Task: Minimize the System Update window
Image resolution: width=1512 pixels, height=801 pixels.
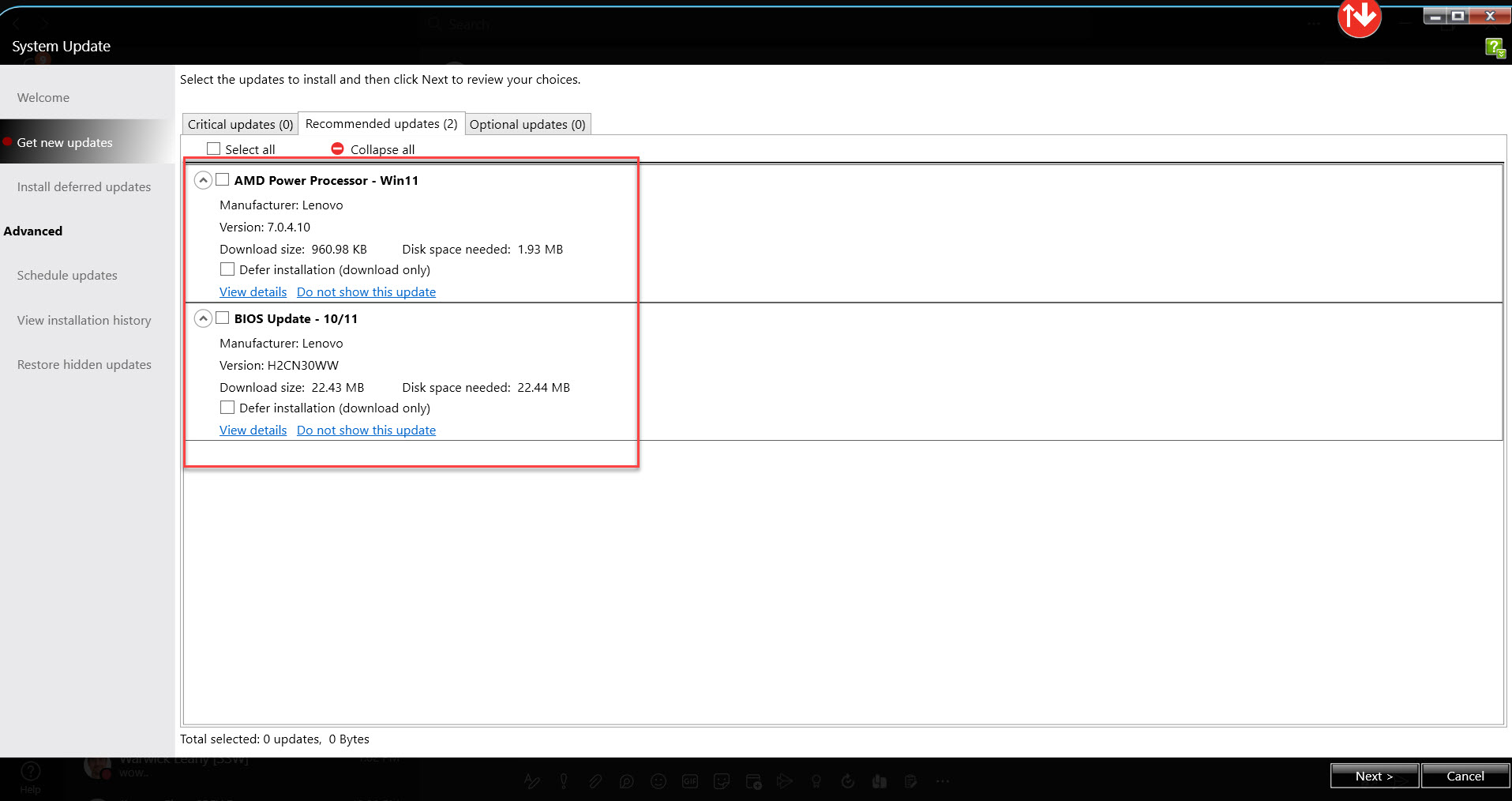Action: point(1436,16)
